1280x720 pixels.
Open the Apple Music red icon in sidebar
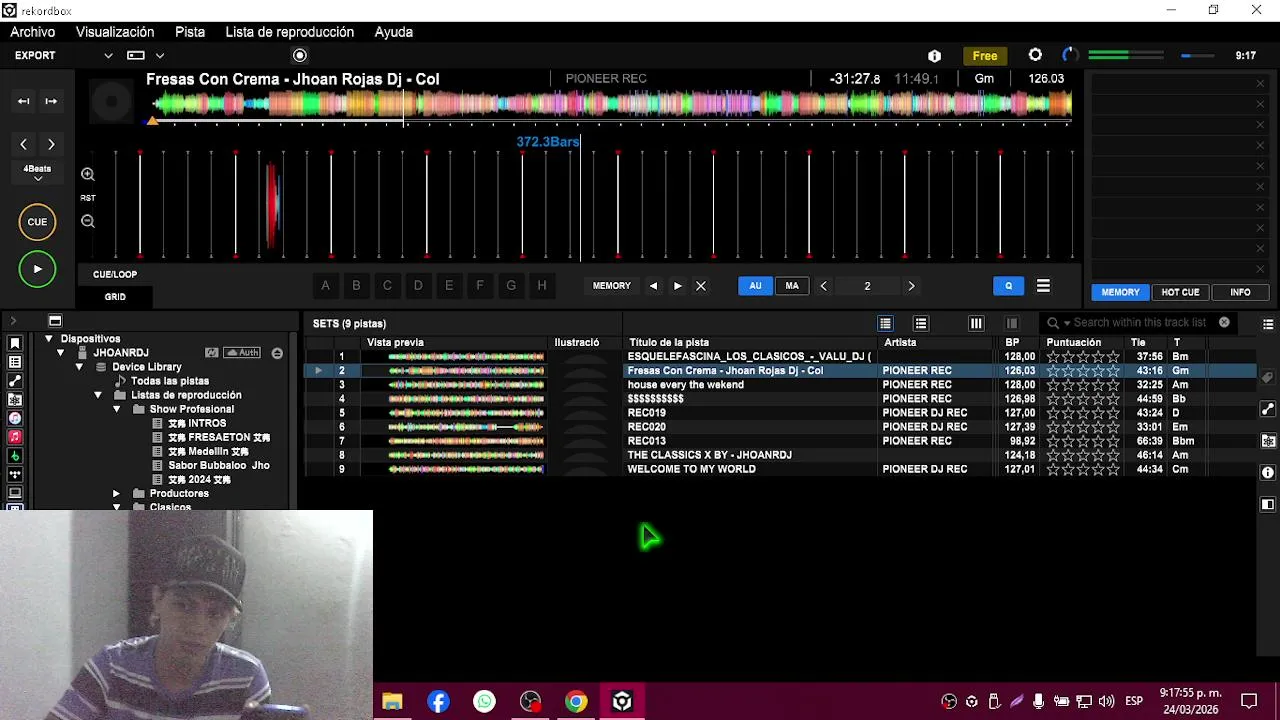coord(15,437)
